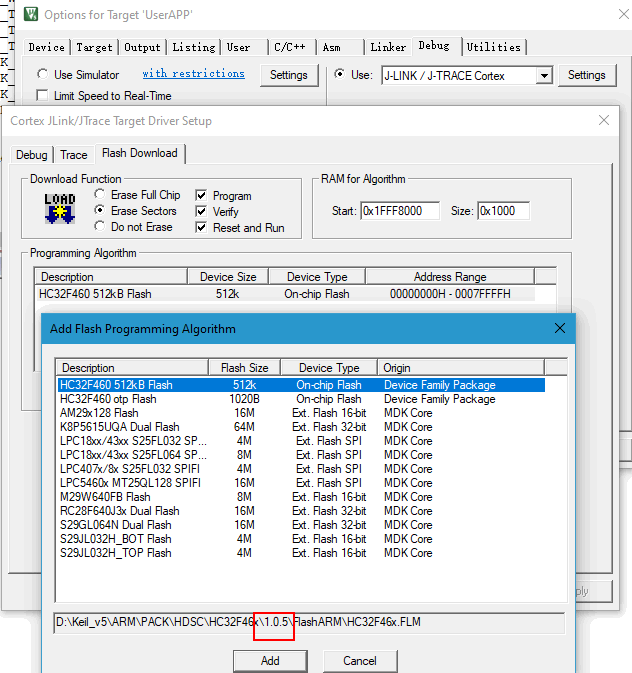
Task: Select the M29W640FB Flash row
Action: (x=301, y=497)
